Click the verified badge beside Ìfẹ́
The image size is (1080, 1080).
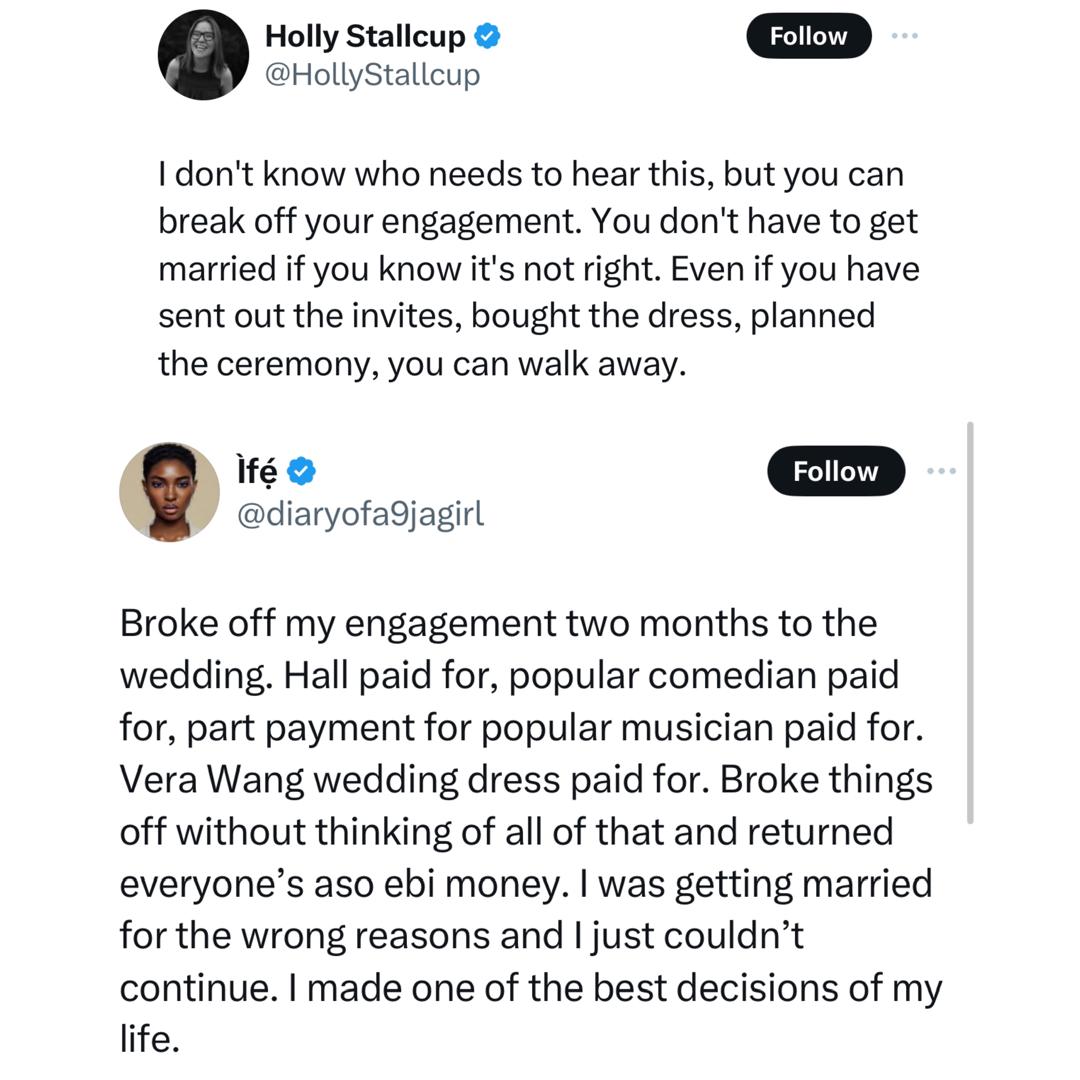point(302,470)
